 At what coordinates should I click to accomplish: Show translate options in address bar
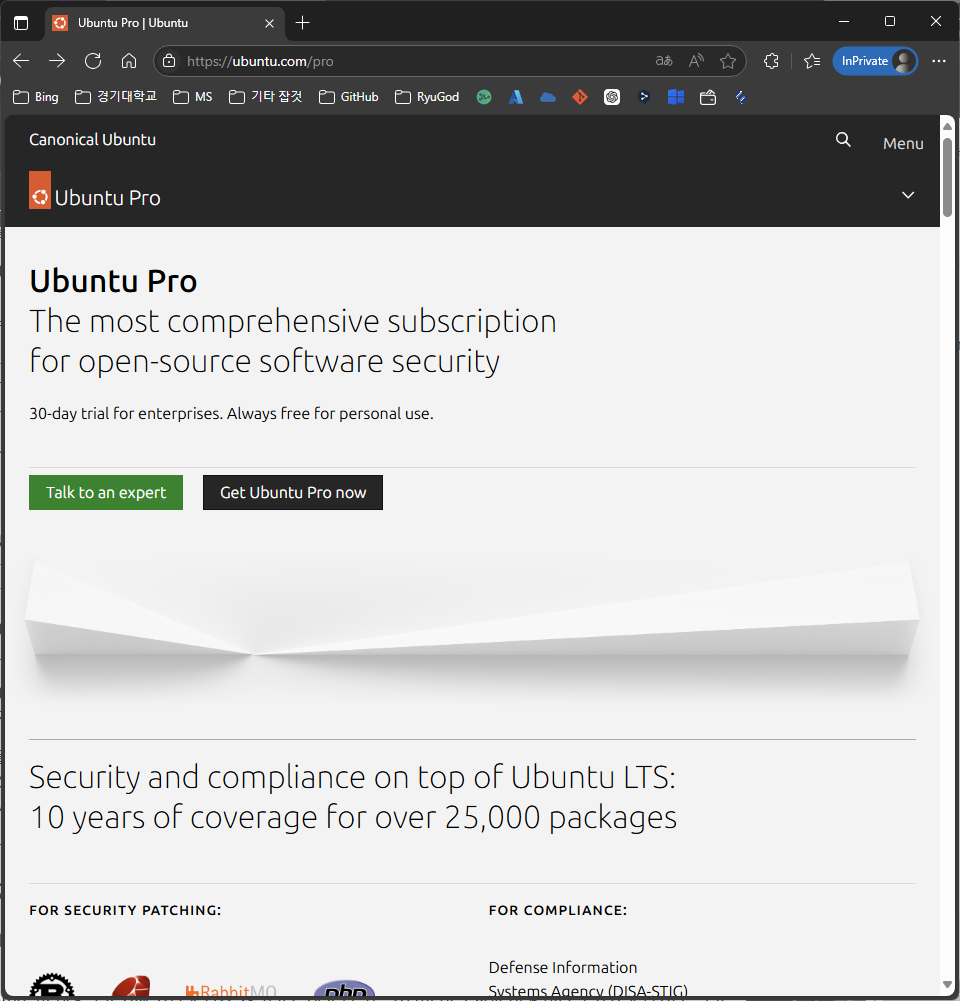pos(664,61)
